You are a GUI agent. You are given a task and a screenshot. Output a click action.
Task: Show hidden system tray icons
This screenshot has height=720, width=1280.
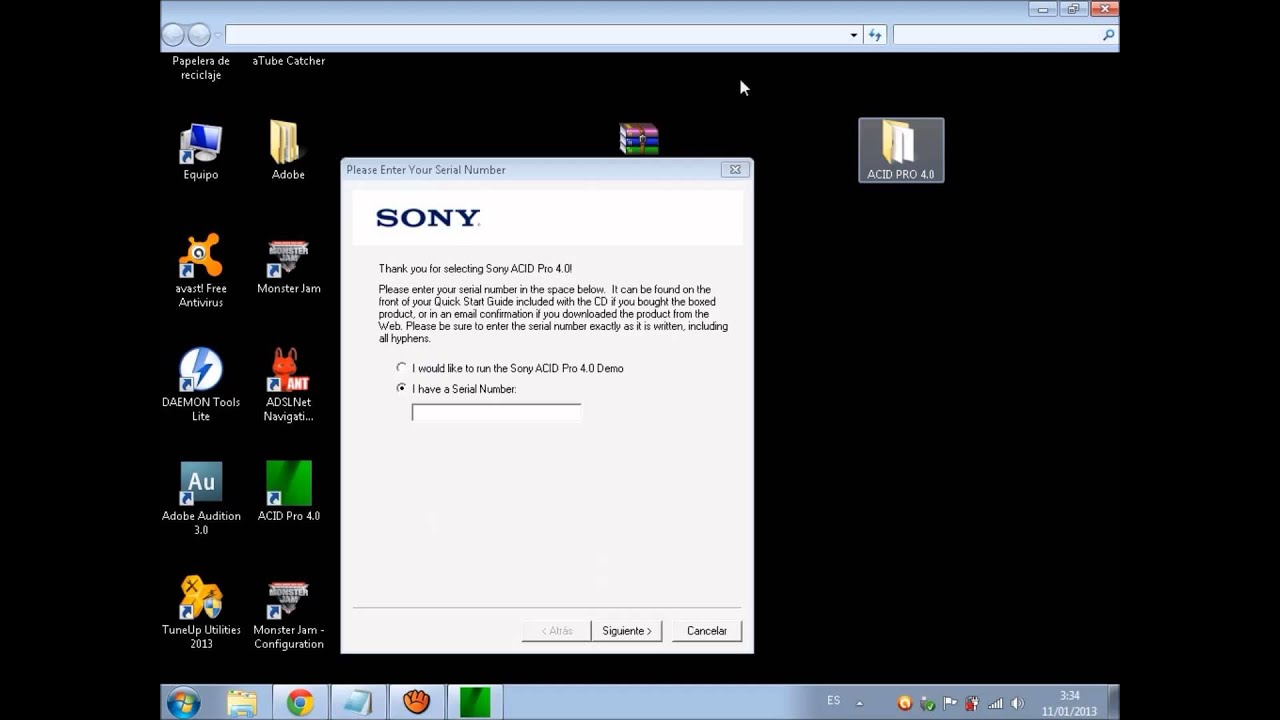tap(859, 703)
